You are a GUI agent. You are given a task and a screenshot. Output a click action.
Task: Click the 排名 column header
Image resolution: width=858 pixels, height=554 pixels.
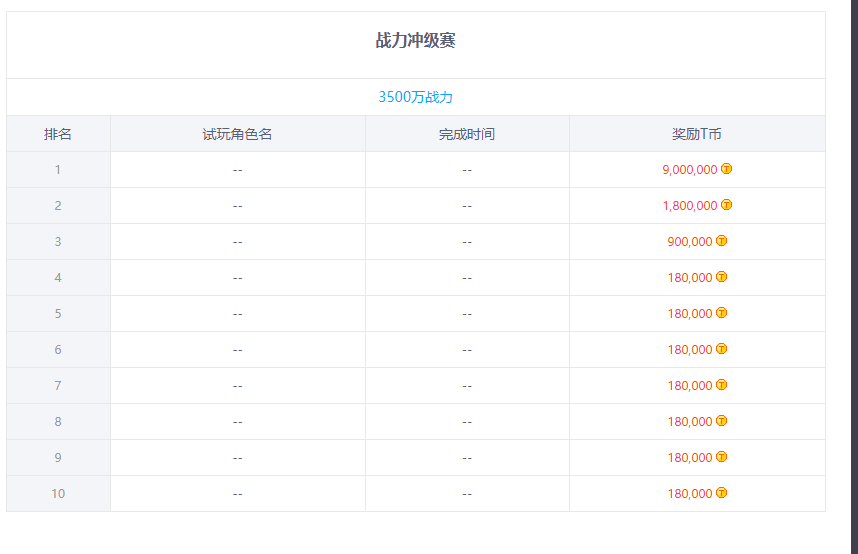[58, 134]
